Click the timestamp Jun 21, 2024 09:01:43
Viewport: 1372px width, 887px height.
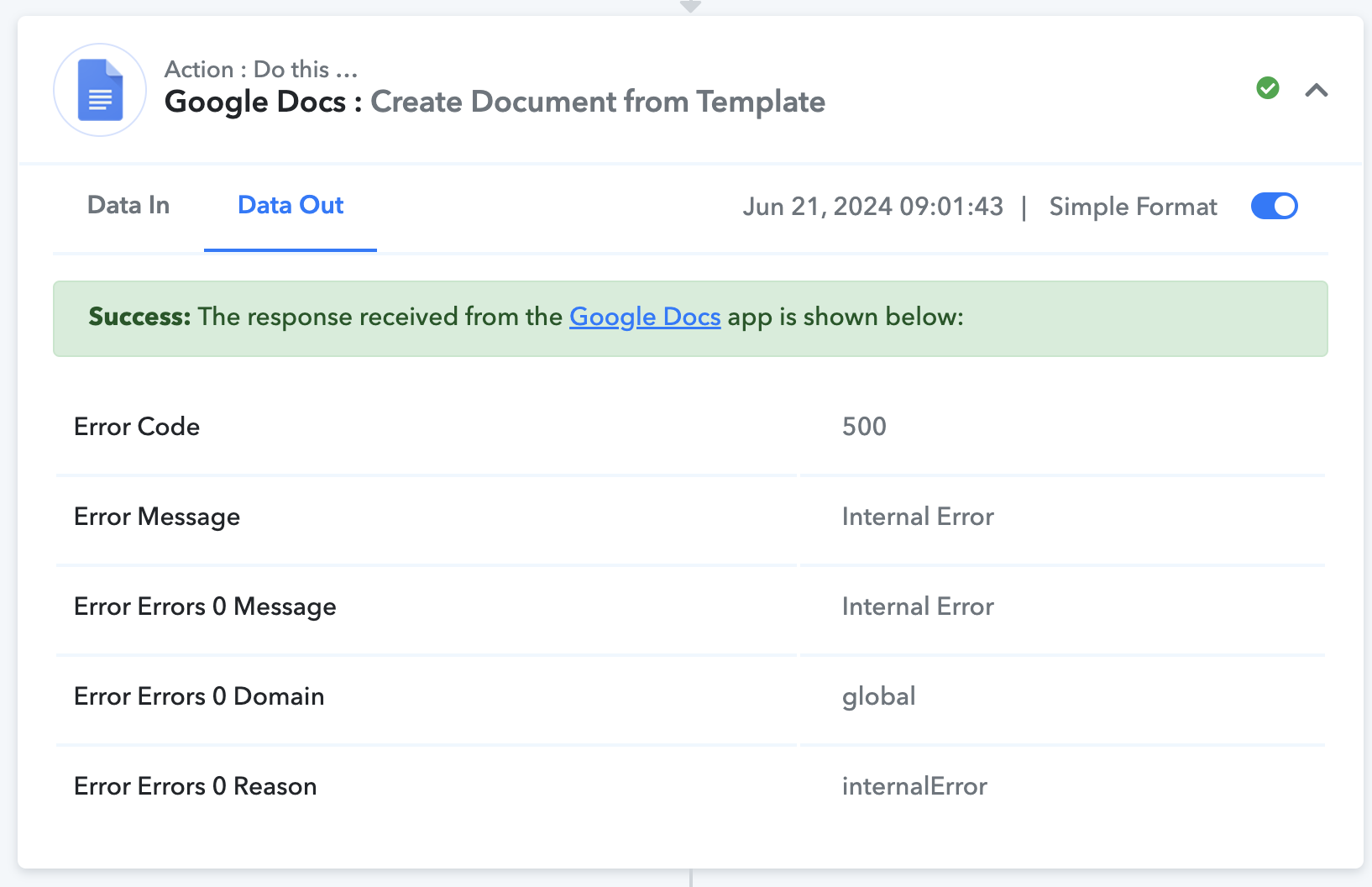873,207
